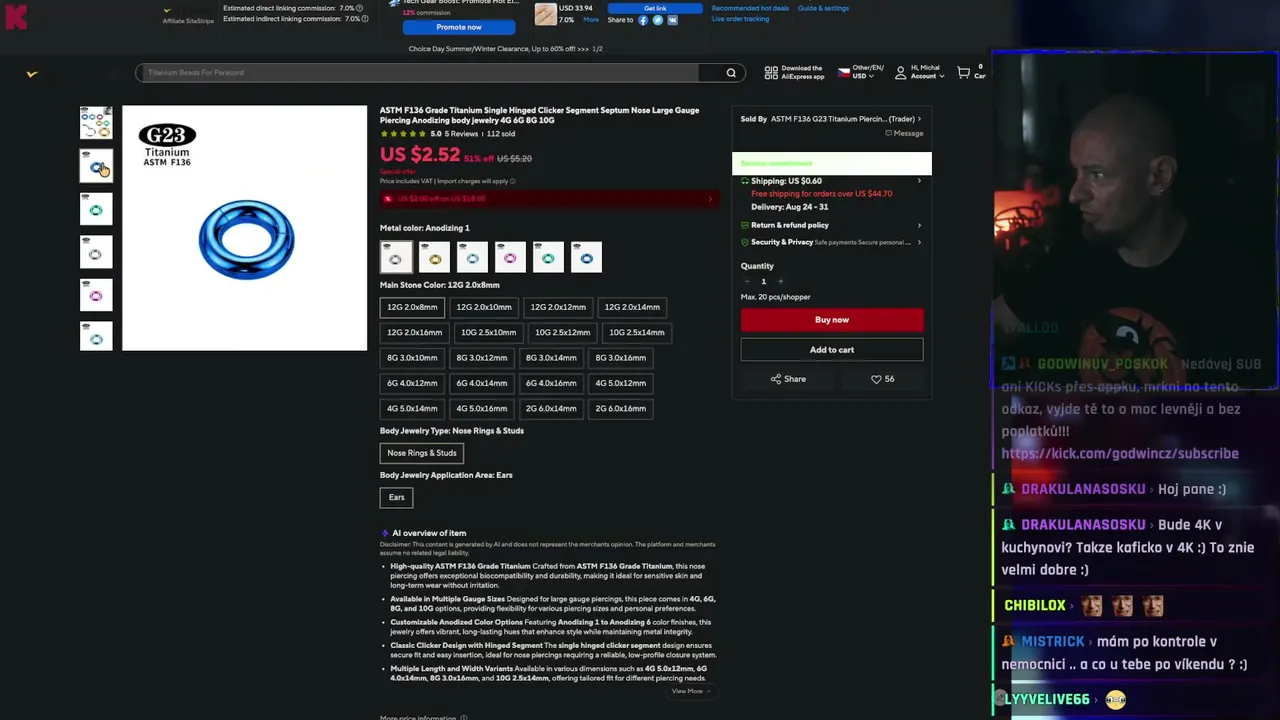Click the blue Get link button

[655, 8]
